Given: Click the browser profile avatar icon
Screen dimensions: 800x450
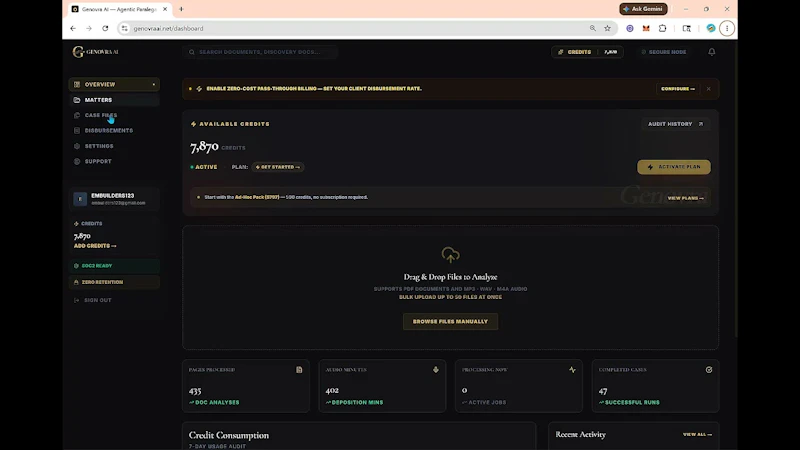Looking at the screenshot, I should (x=710, y=29).
